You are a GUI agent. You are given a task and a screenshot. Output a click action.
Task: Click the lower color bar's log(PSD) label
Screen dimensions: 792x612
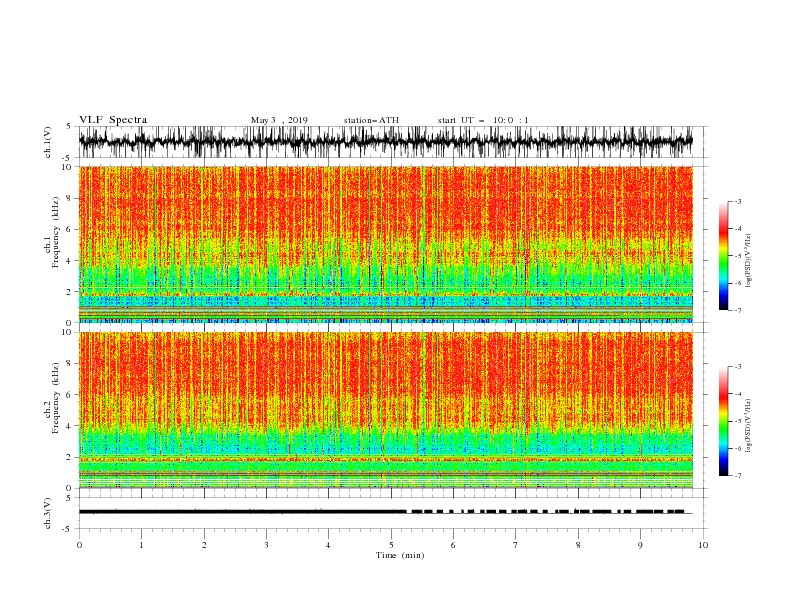click(748, 426)
